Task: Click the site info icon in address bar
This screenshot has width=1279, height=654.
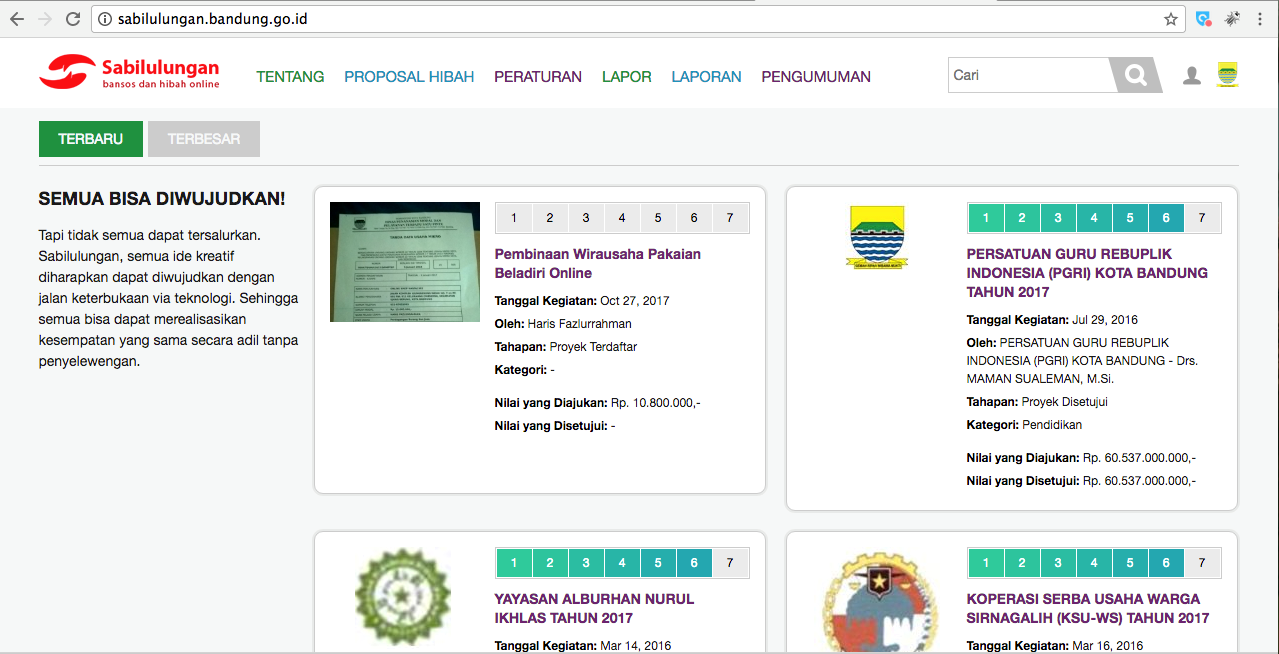Action: pos(105,19)
